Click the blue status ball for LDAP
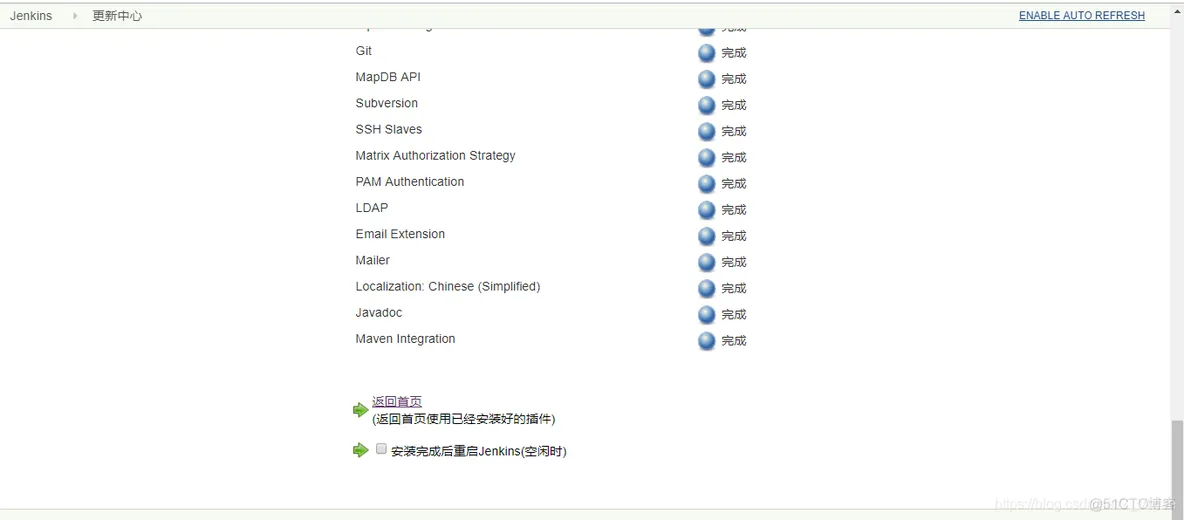 [706, 210]
